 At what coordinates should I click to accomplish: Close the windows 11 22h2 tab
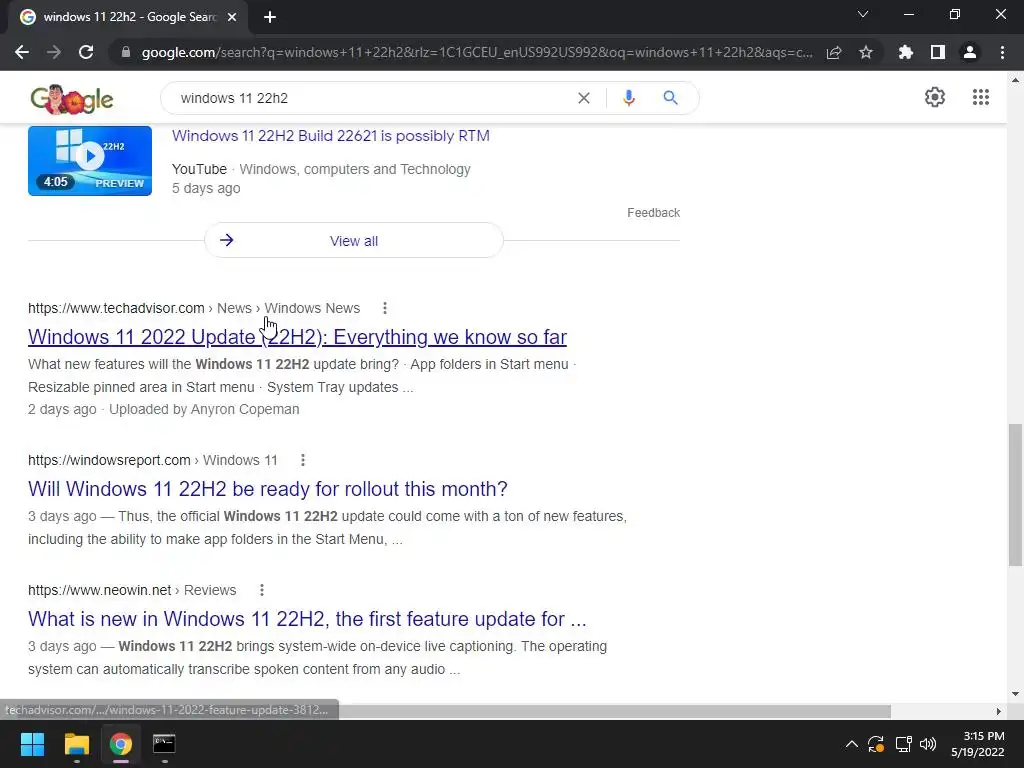click(232, 17)
